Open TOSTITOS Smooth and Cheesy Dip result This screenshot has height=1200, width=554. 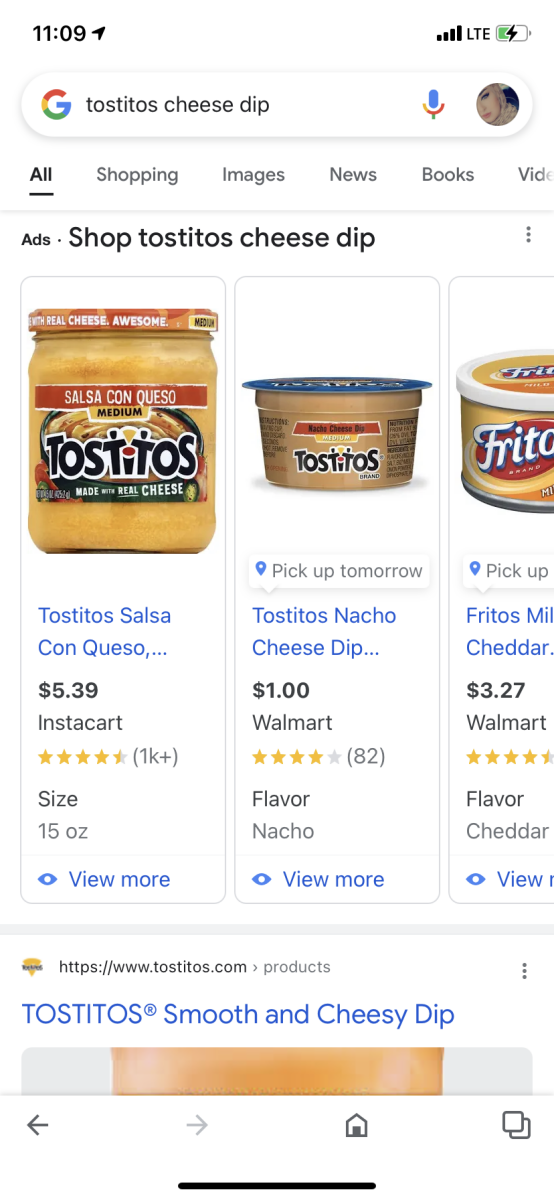click(238, 1014)
